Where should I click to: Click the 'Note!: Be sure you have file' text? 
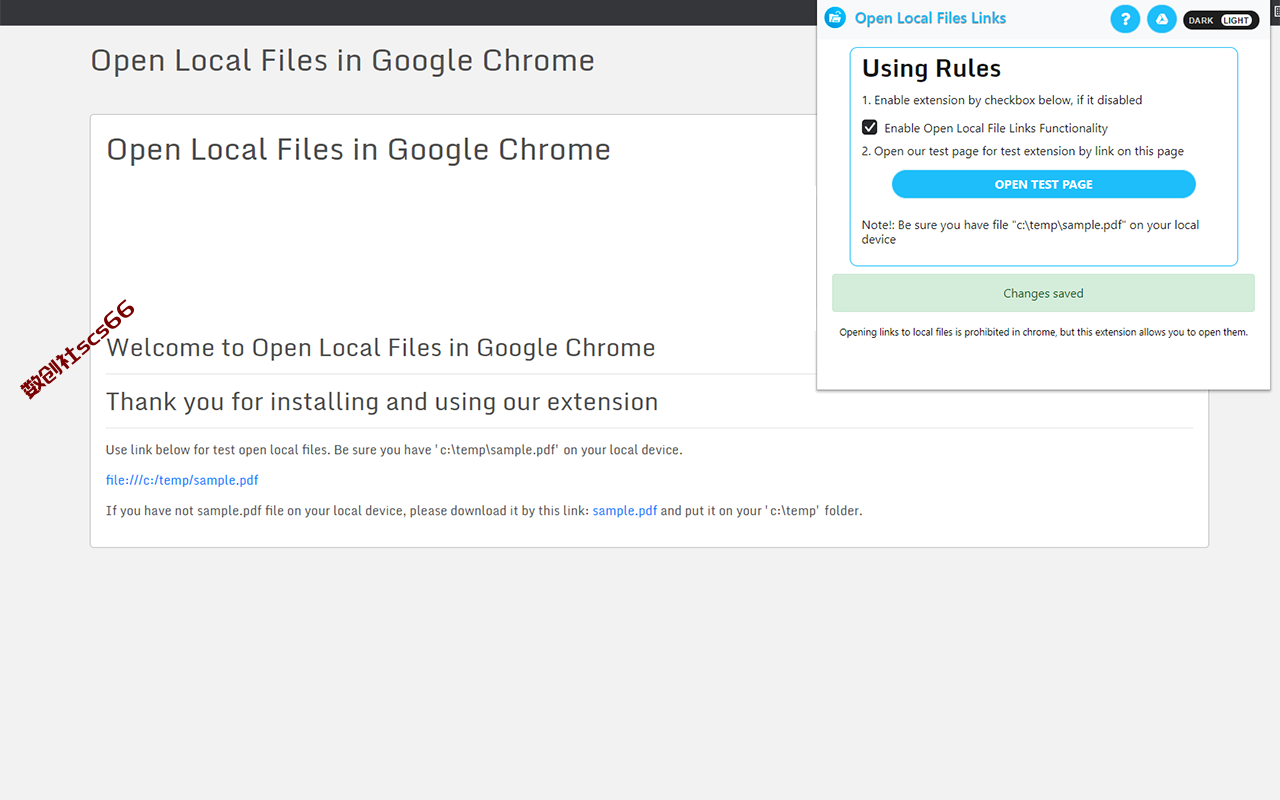pyautogui.click(x=1031, y=232)
